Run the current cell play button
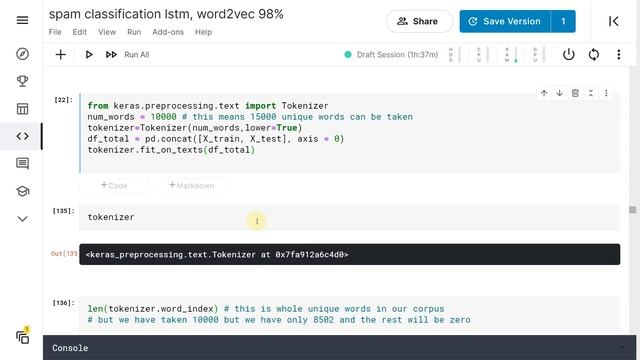 pyautogui.click(x=89, y=54)
